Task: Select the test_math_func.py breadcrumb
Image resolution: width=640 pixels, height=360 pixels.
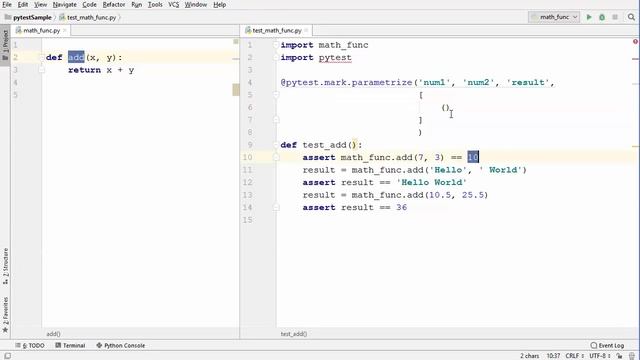Action: click(x=88, y=18)
